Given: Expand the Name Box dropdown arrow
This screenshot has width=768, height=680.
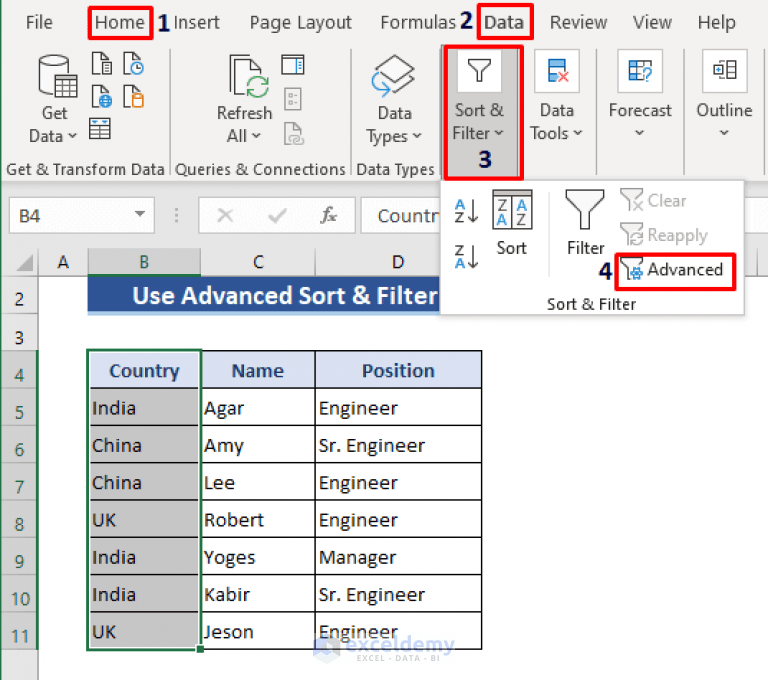Looking at the screenshot, I should pyautogui.click(x=140, y=214).
